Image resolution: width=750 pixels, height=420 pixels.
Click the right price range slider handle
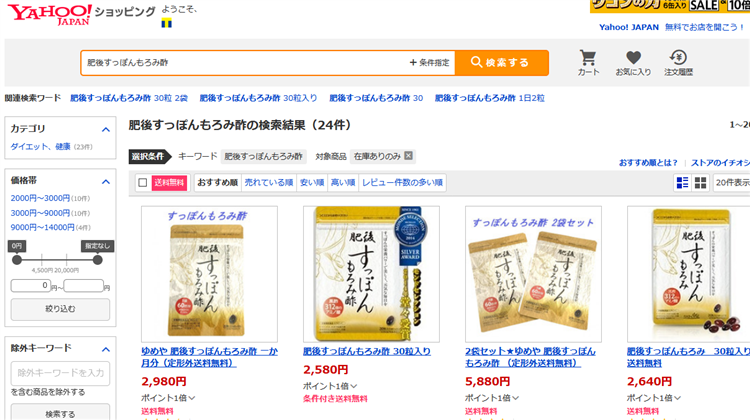[x=98, y=260]
